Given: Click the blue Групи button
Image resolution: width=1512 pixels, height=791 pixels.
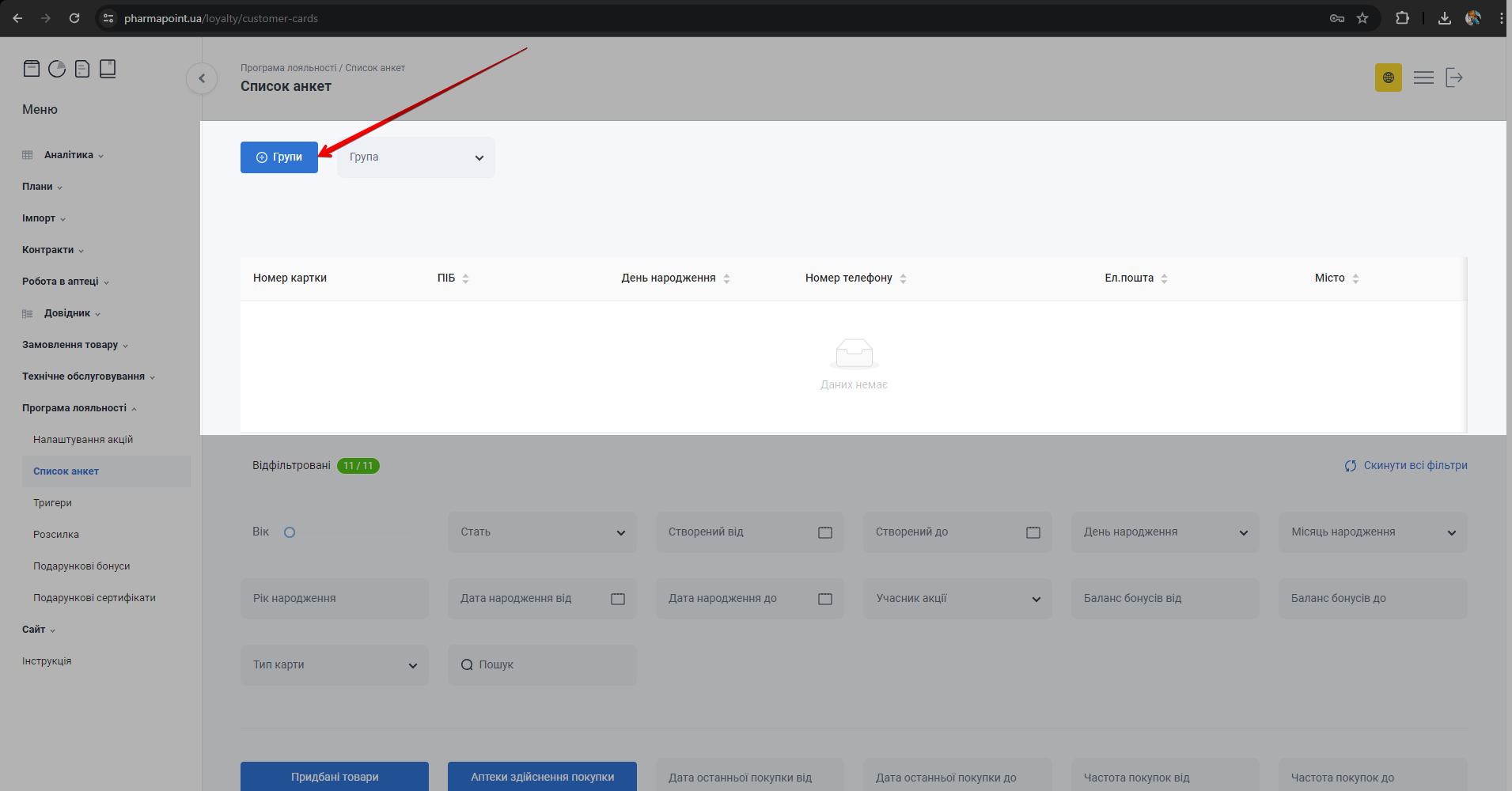Looking at the screenshot, I should [x=279, y=157].
